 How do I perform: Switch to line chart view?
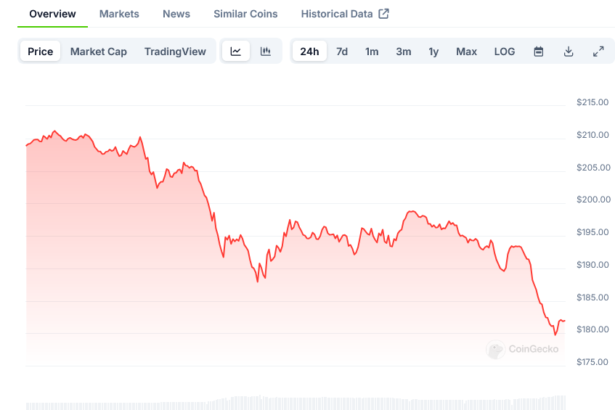pyautogui.click(x=236, y=51)
